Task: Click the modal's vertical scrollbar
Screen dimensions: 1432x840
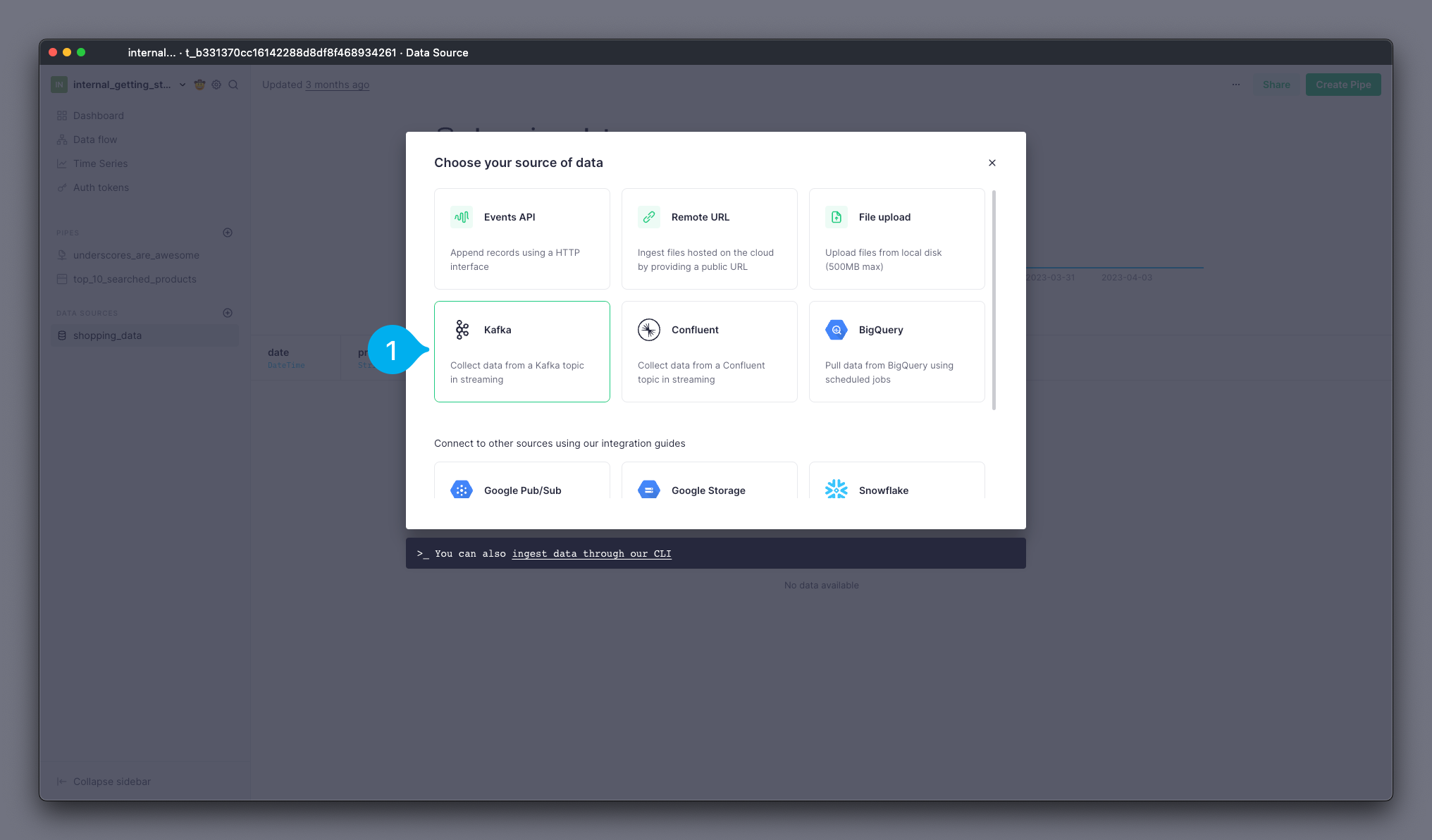Action: pyautogui.click(x=994, y=299)
